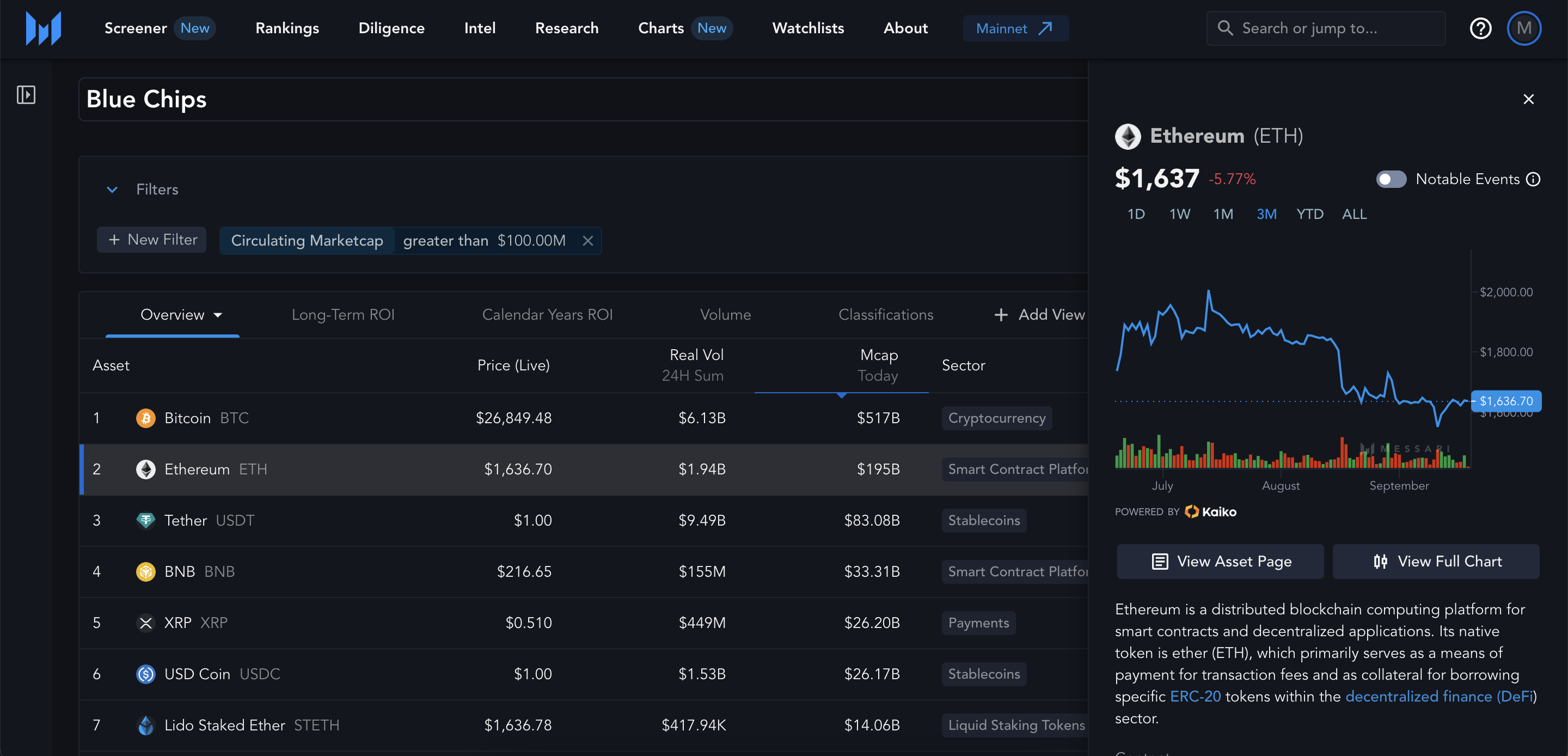Toggle the left sidebar panel icon
The height and width of the screenshot is (756, 1568).
[x=26, y=94]
